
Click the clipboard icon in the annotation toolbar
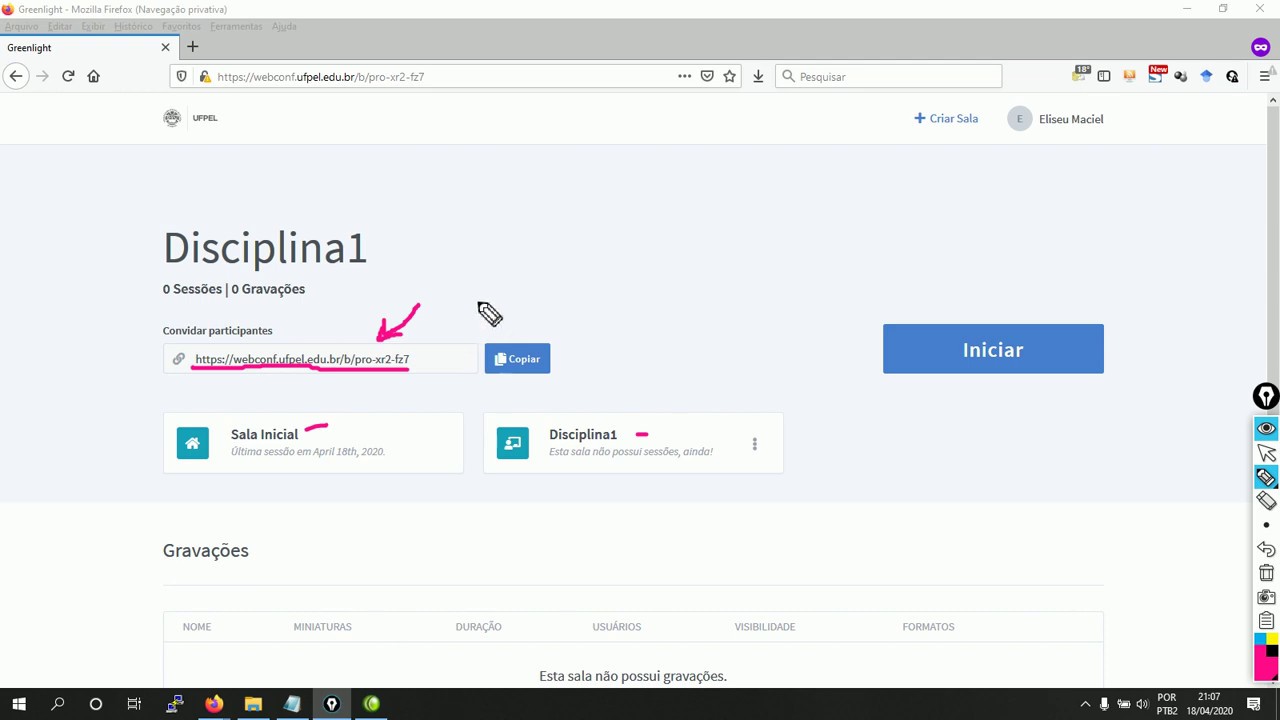(1266, 621)
